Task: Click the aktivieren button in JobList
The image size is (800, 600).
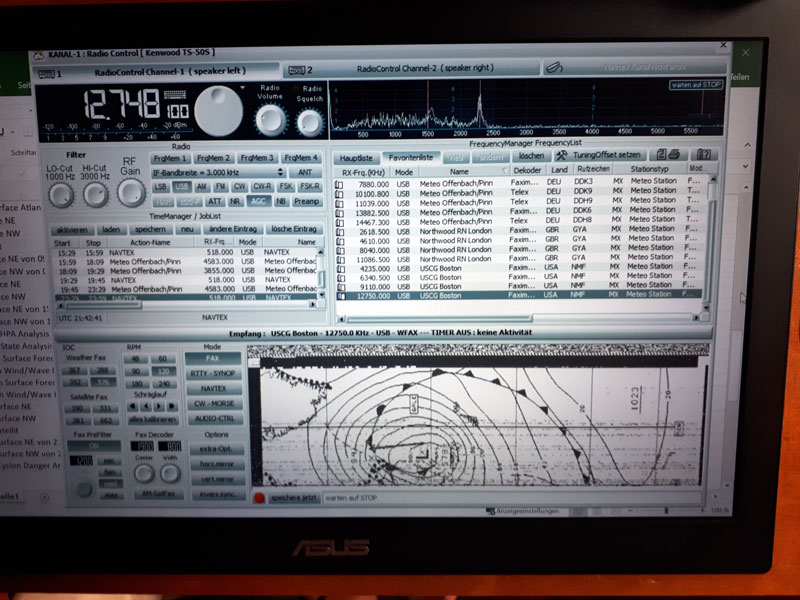Action: click(x=72, y=230)
